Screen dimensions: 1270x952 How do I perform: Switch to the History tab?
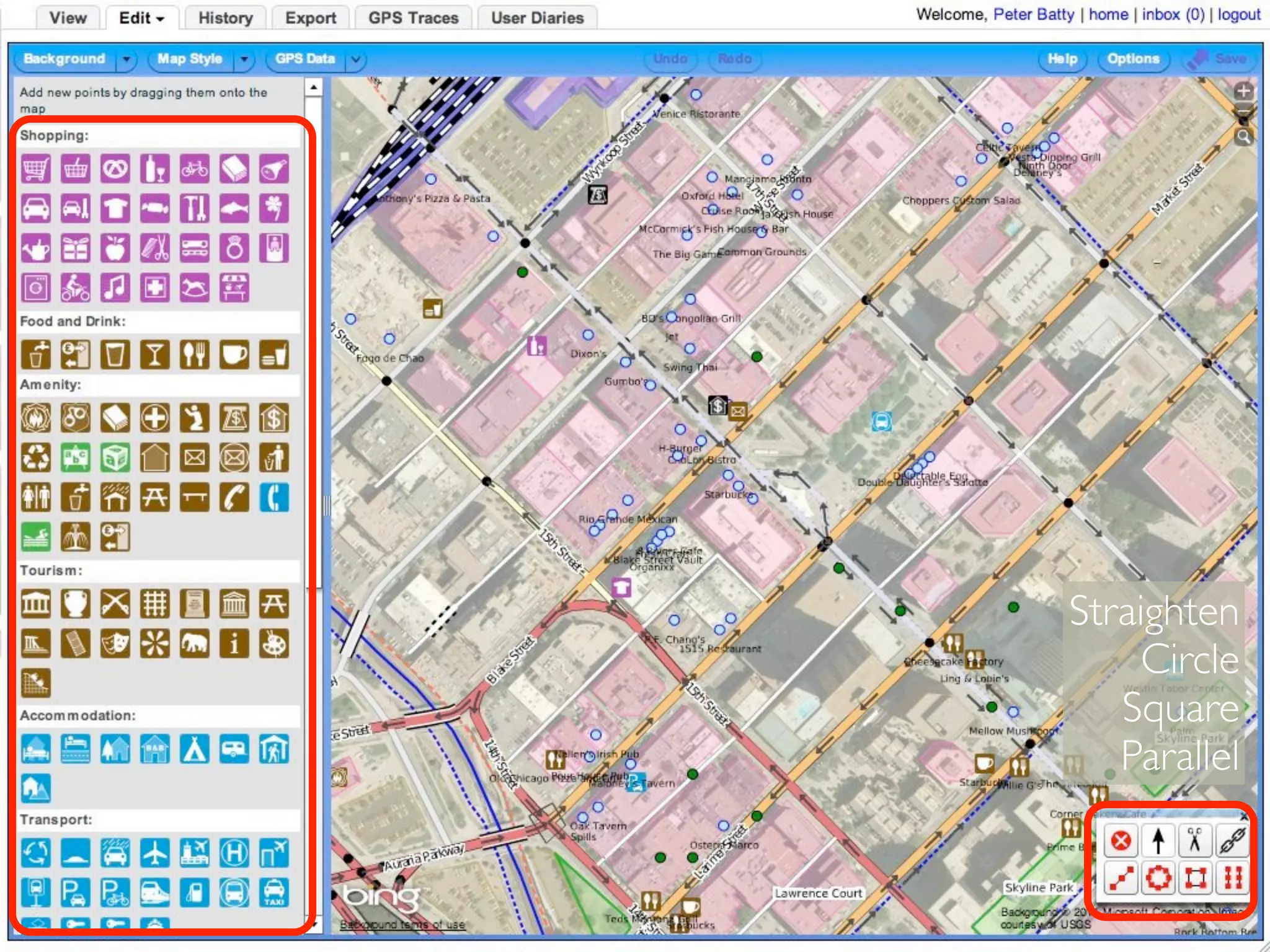click(x=225, y=18)
